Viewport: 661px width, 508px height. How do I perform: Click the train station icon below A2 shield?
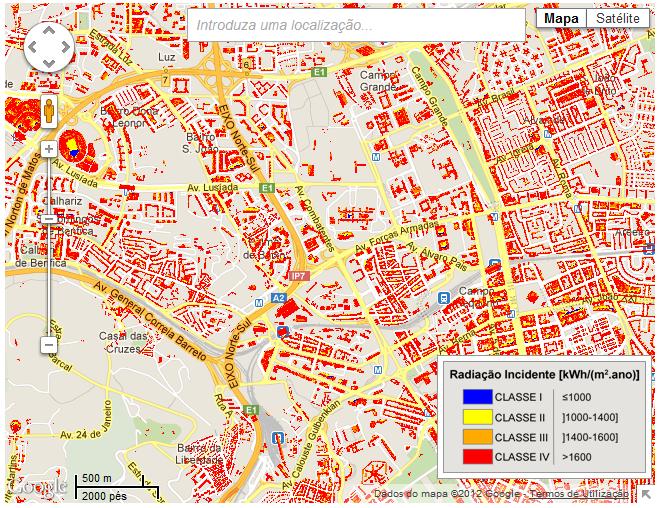(x=282, y=332)
